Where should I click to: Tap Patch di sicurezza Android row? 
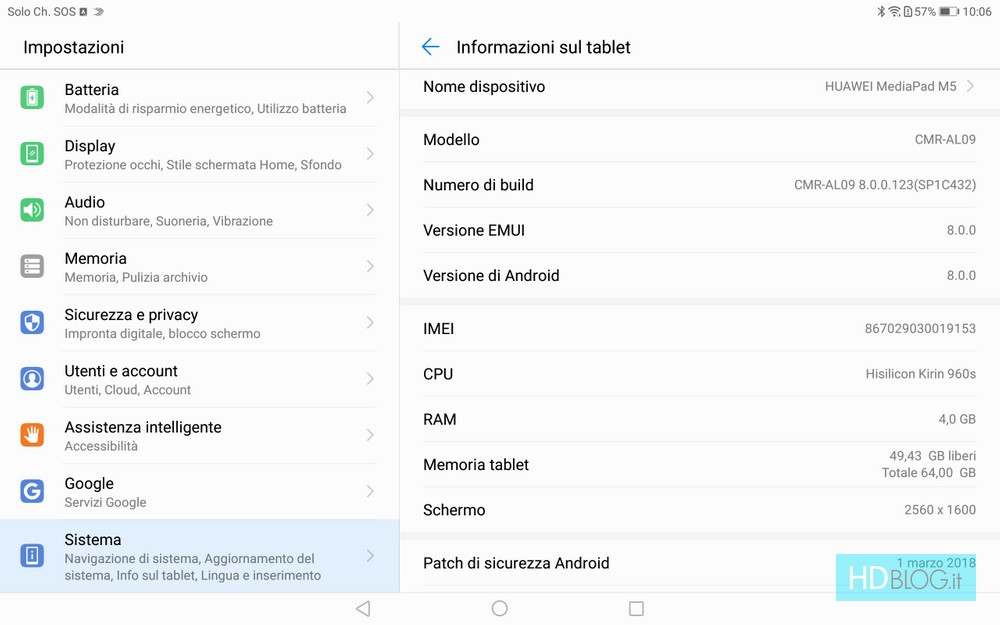coord(700,563)
